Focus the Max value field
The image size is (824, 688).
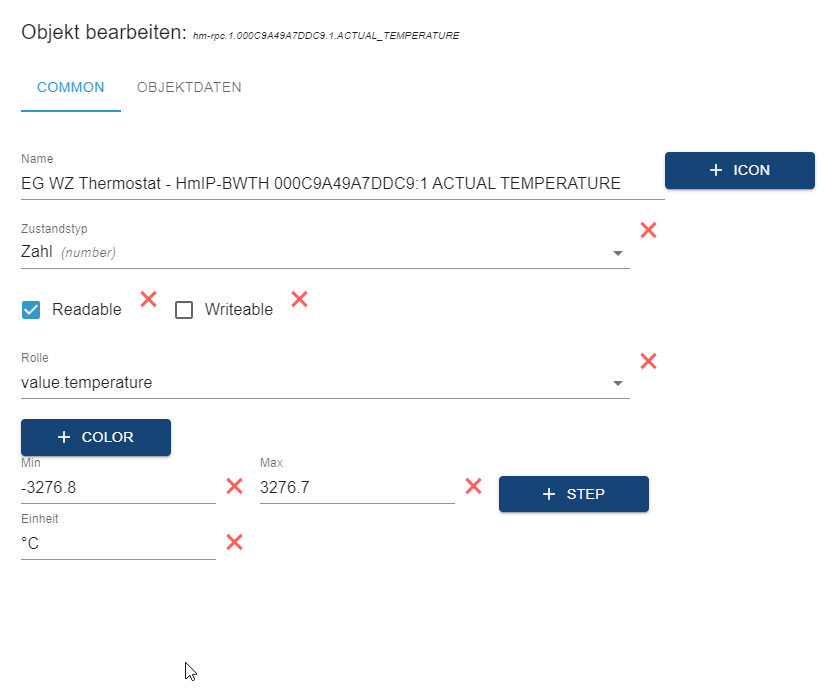(356, 488)
